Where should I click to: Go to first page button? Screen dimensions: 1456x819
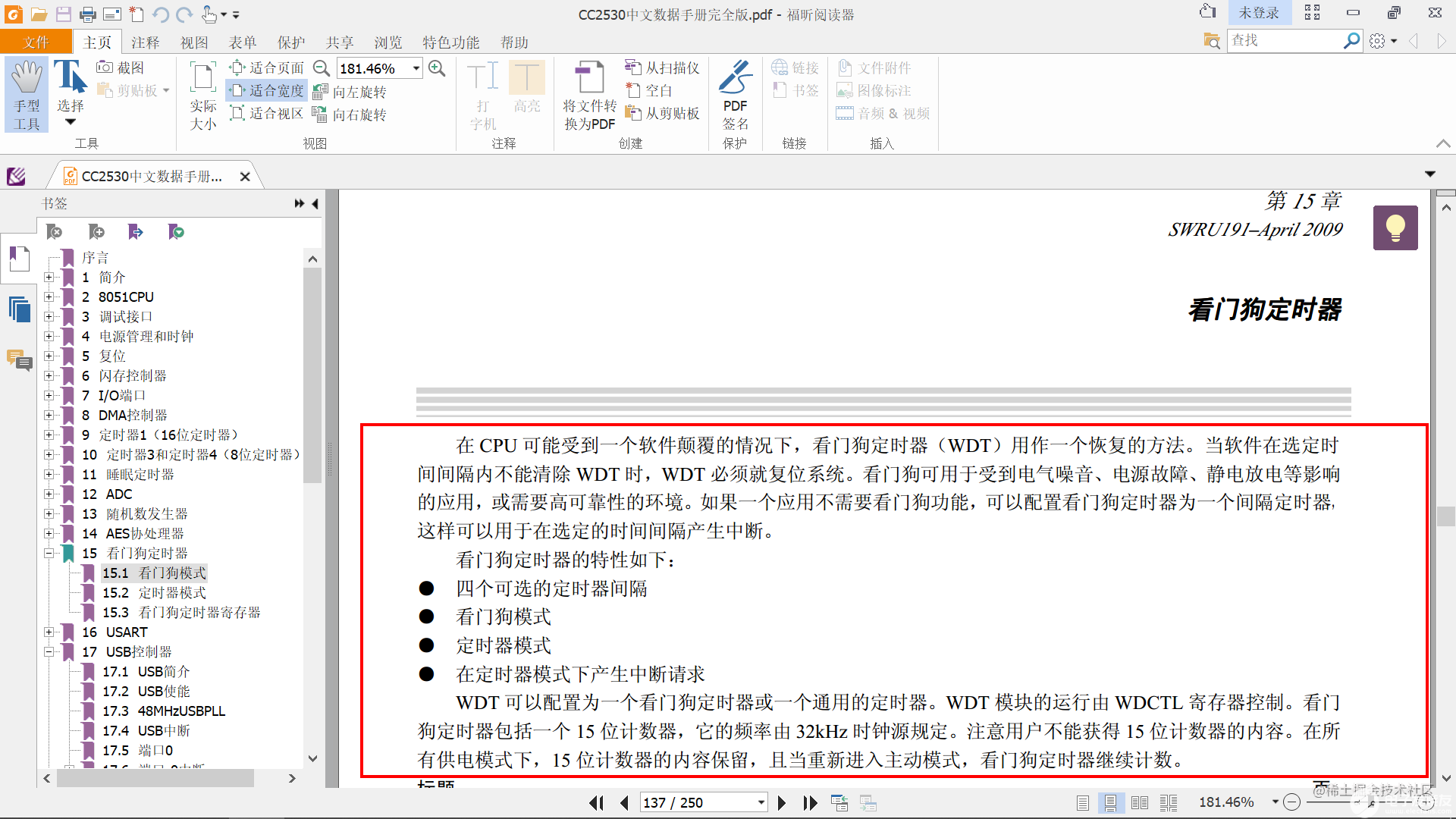pos(597,802)
